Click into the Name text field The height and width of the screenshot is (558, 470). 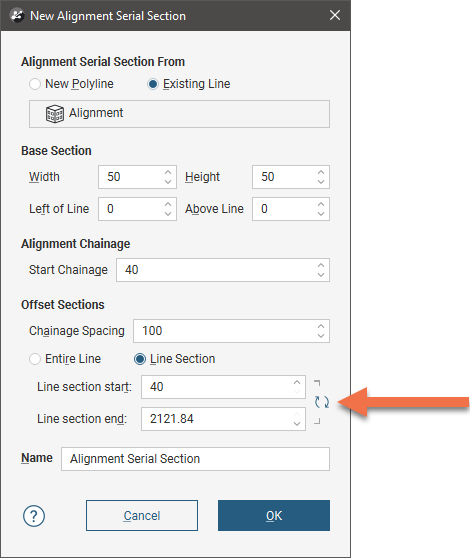pyautogui.click(x=195, y=459)
